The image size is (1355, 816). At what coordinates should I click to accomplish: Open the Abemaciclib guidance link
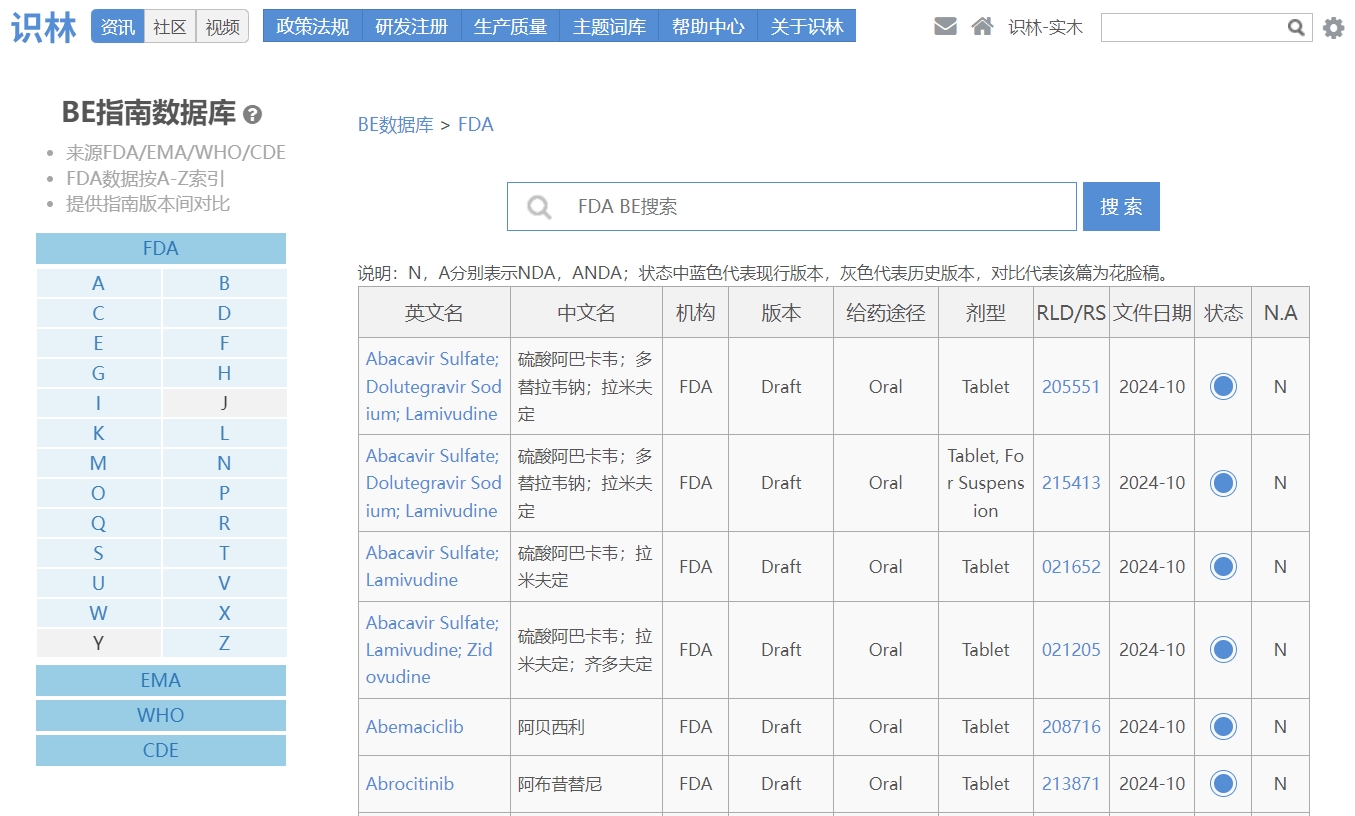414,727
